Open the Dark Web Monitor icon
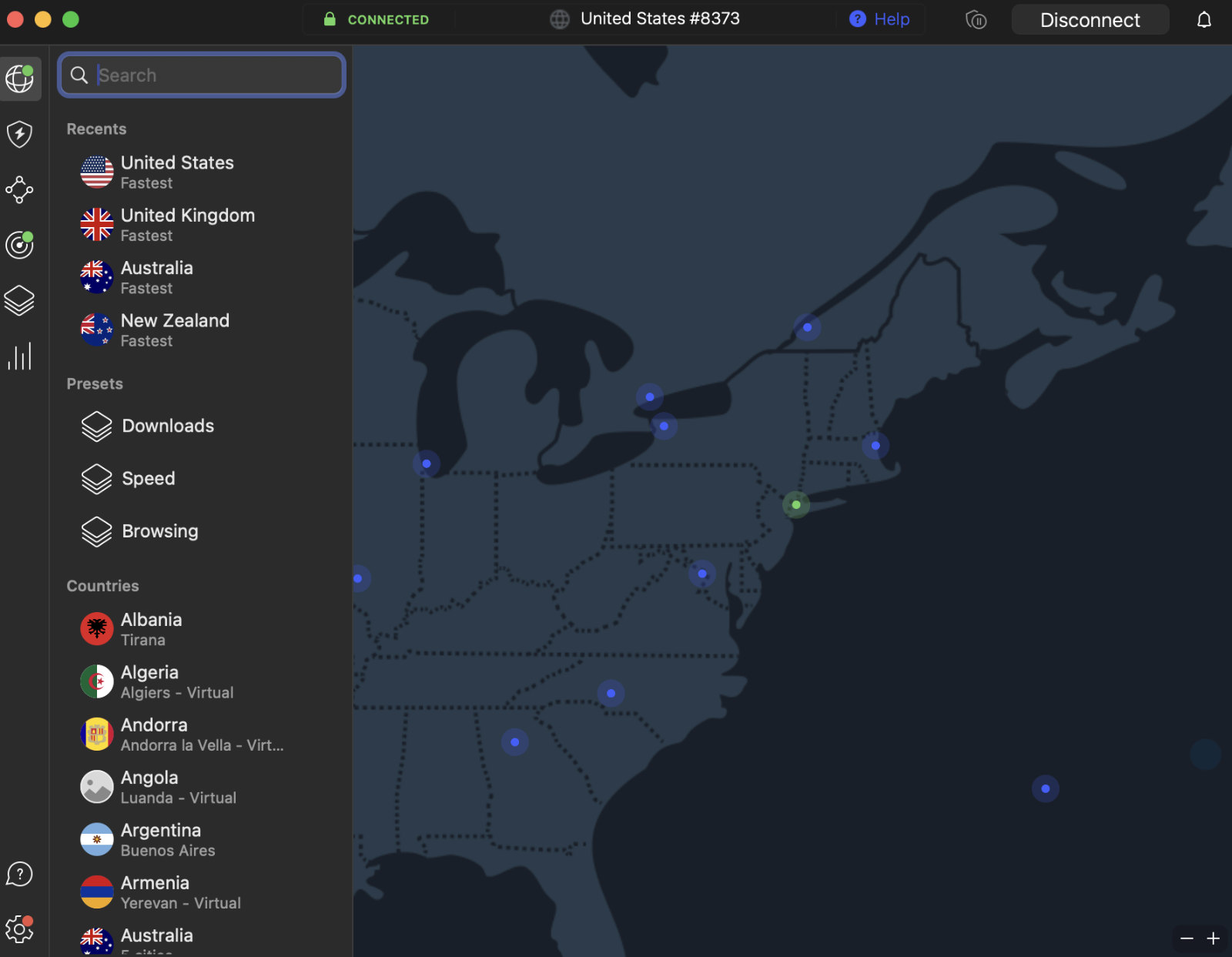The image size is (1232, 957). (20, 245)
